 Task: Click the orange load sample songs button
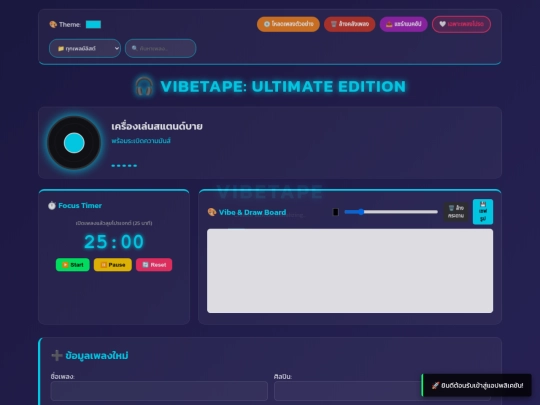(x=288, y=24)
